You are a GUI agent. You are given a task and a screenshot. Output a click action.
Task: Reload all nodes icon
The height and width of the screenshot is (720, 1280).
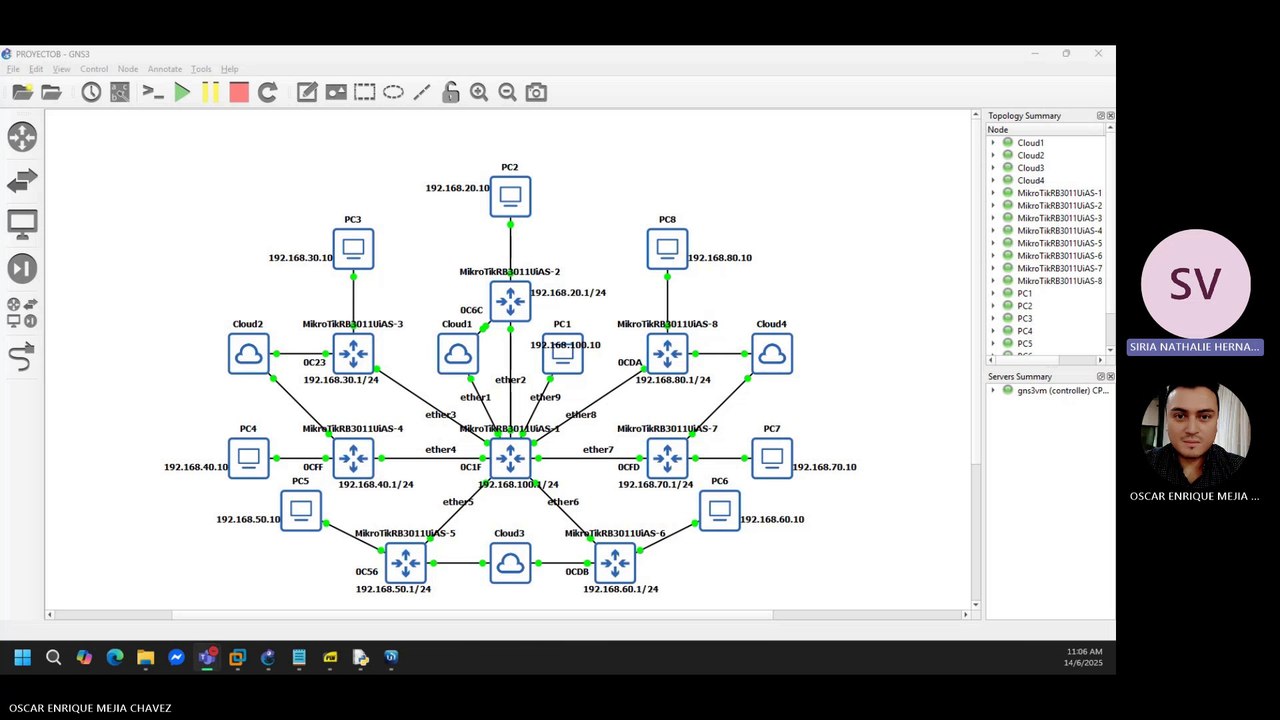coord(267,92)
